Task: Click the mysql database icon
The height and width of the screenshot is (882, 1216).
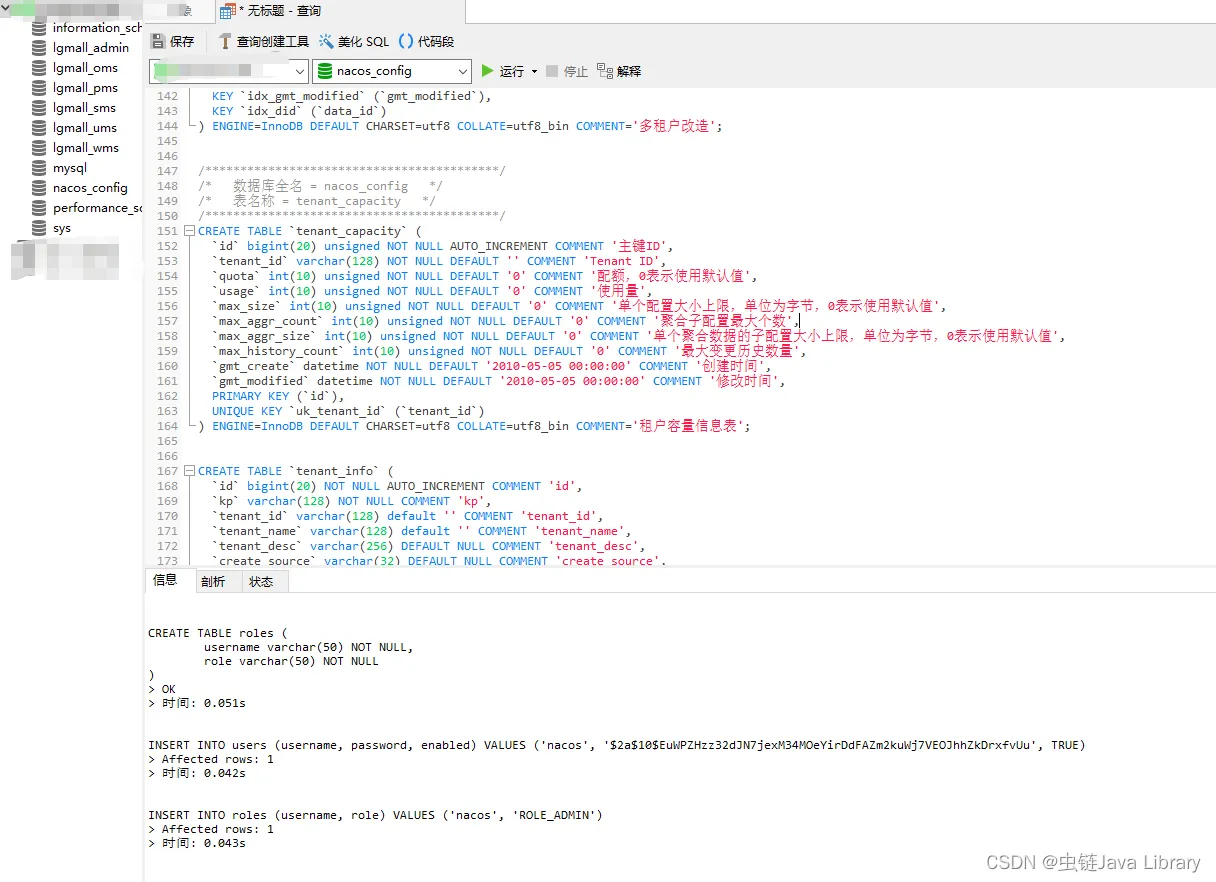Action: (x=38, y=168)
